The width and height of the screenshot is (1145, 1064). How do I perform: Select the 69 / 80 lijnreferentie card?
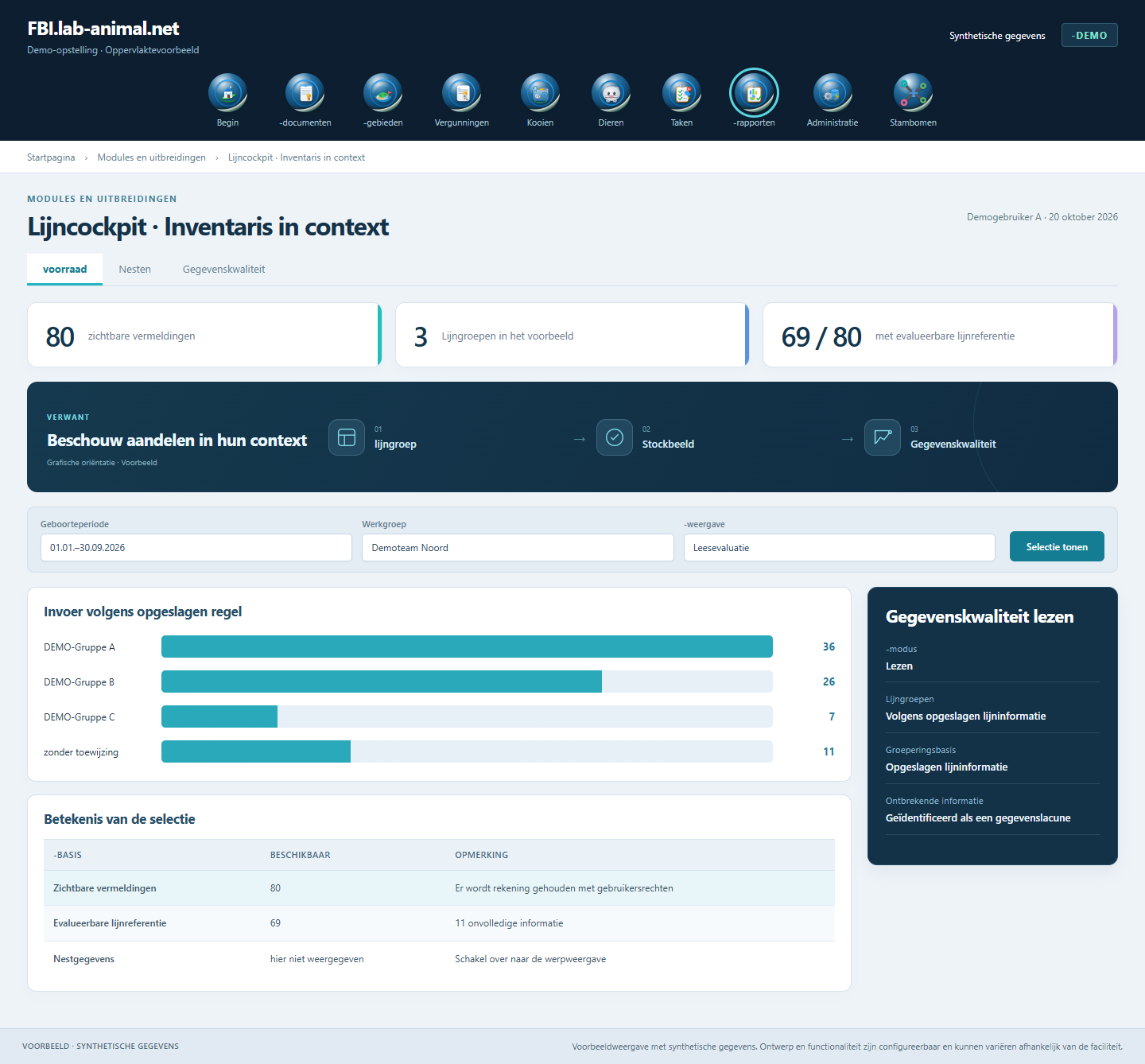pyautogui.click(x=940, y=335)
